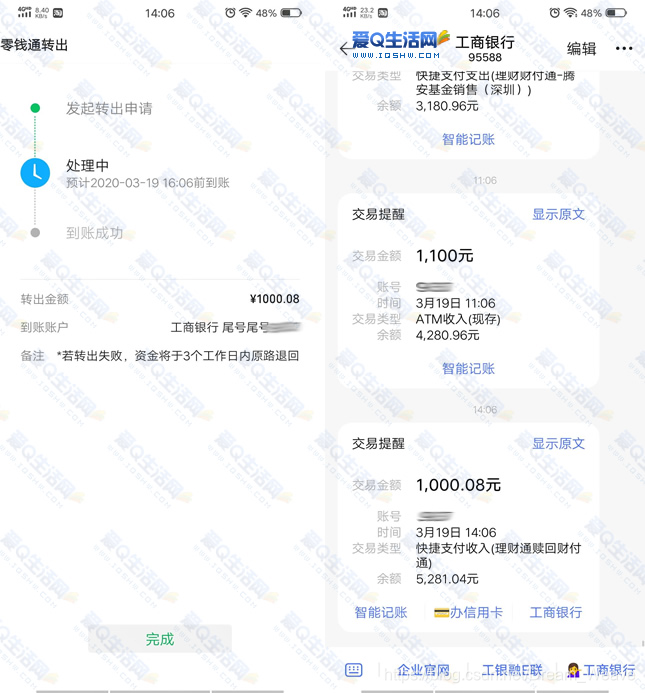Open the three-dot more menu
The image size is (645, 693).
[624, 48]
